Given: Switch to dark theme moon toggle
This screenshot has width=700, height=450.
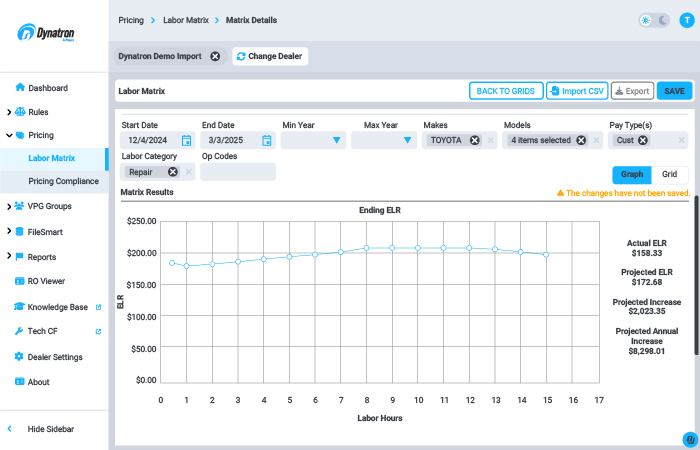Looking at the screenshot, I should click(663, 20).
